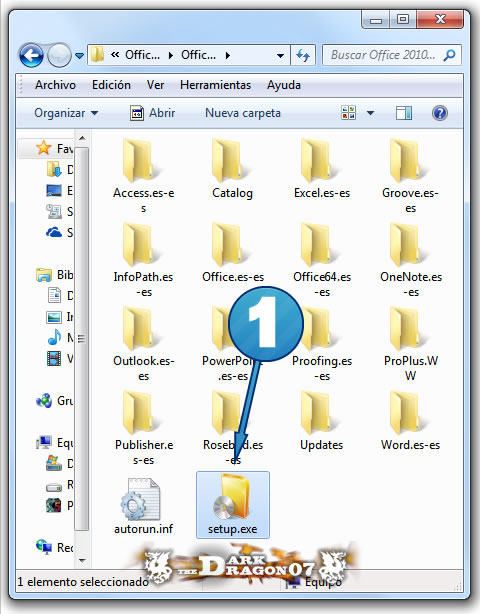Open the Excel.es-es folder
480x614 pixels.
coord(322,169)
